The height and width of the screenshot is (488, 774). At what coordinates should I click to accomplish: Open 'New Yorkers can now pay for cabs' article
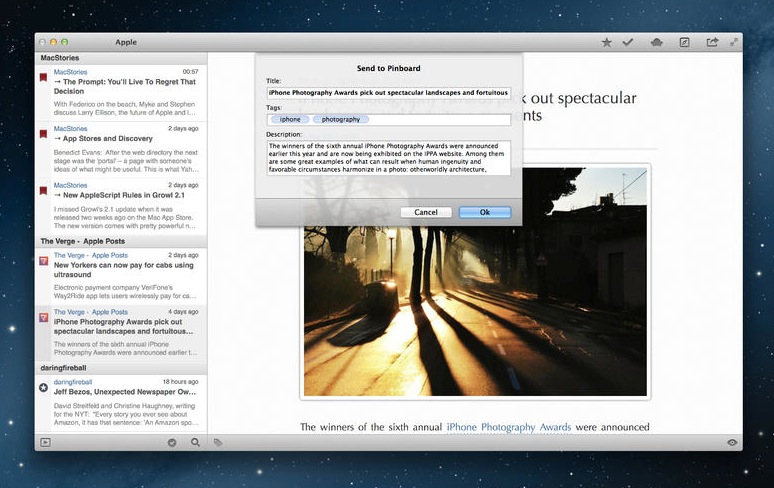tap(125, 268)
